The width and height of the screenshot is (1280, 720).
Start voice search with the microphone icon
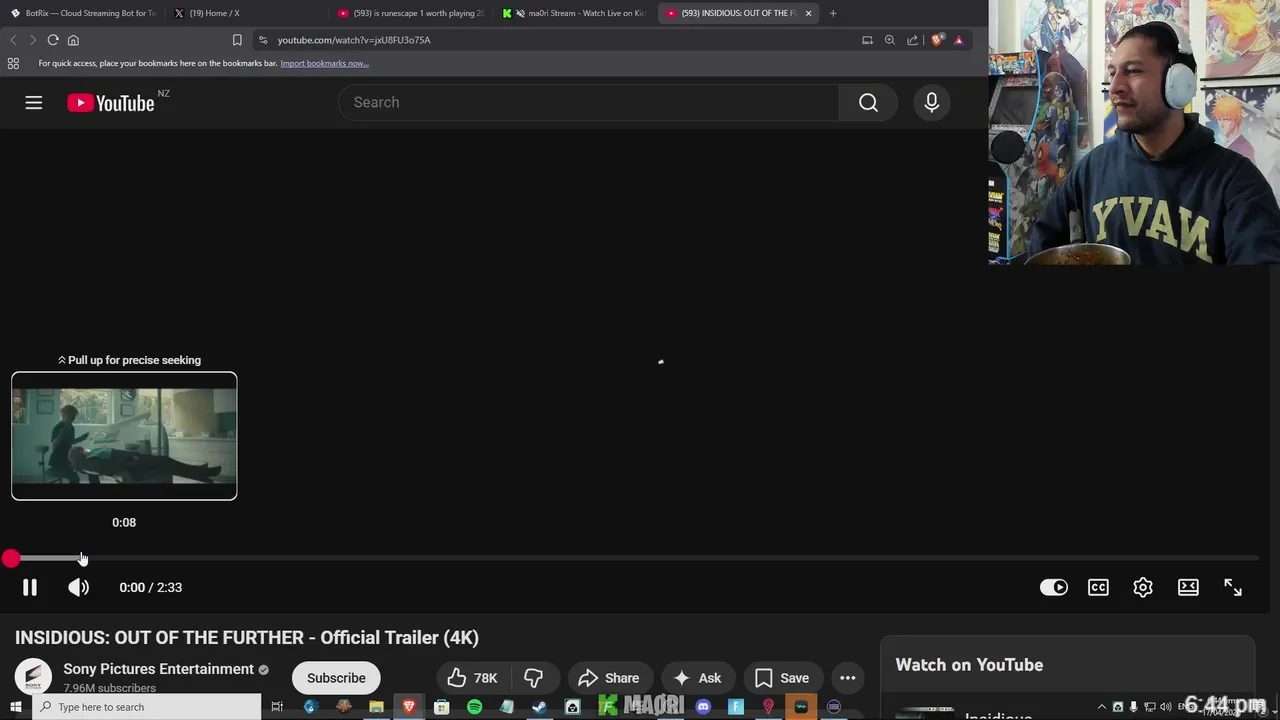click(932, 102)
